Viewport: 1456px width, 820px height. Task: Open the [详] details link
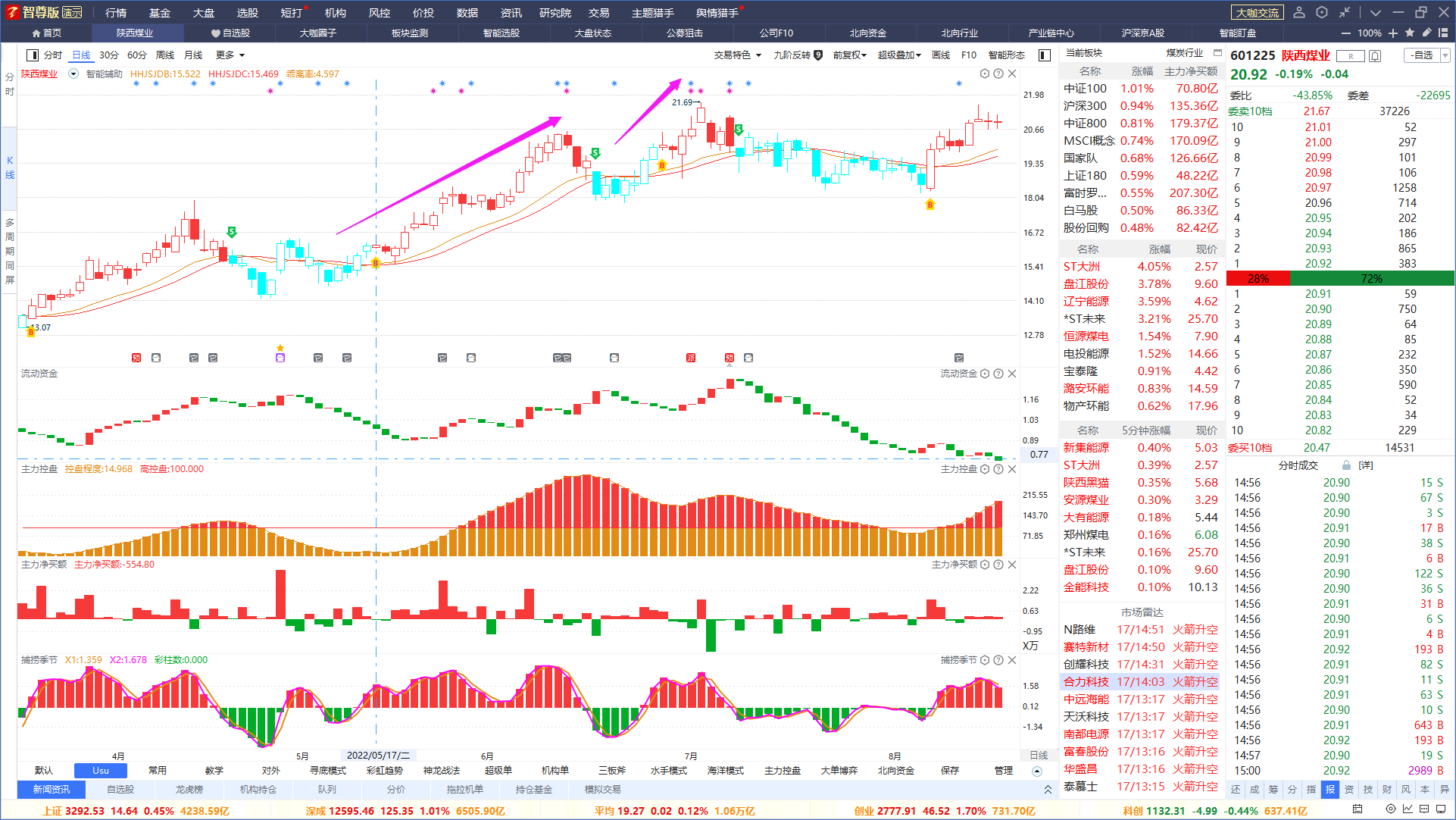point(1366,465)
